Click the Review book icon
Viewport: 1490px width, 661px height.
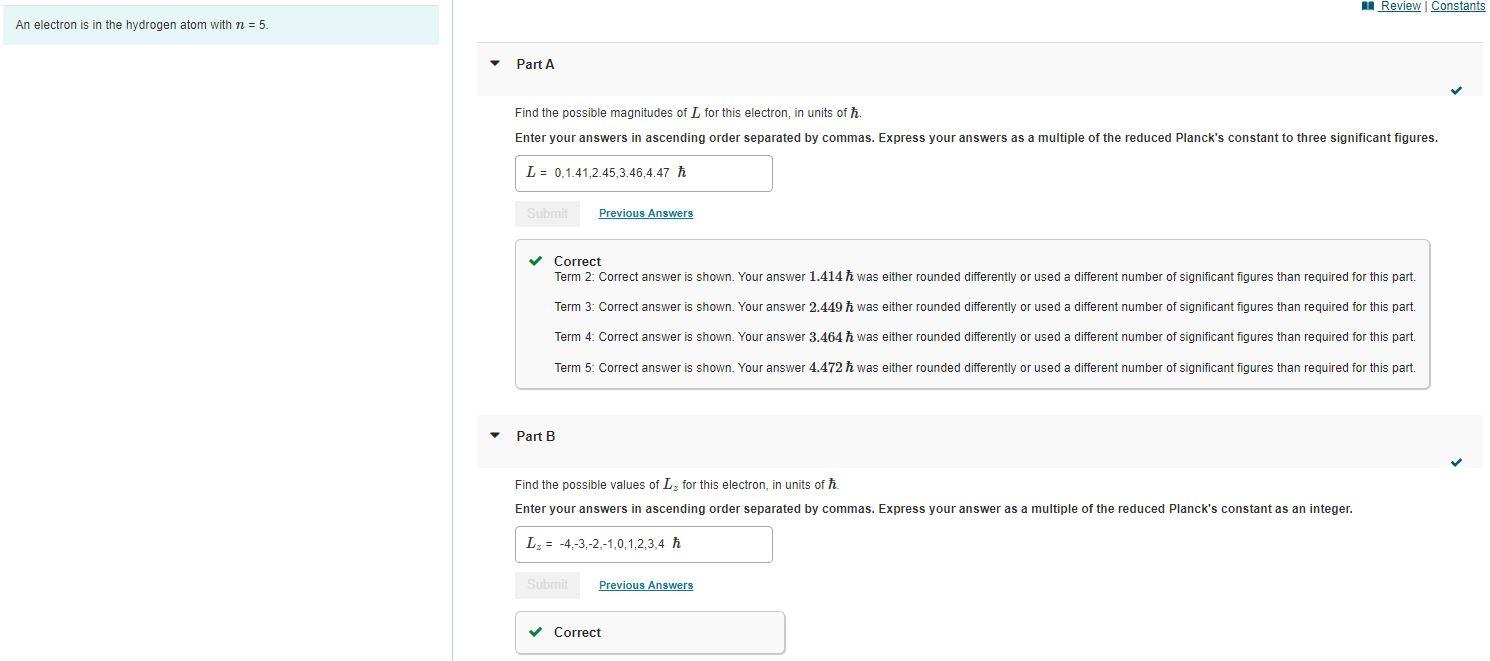[1368, 6]
